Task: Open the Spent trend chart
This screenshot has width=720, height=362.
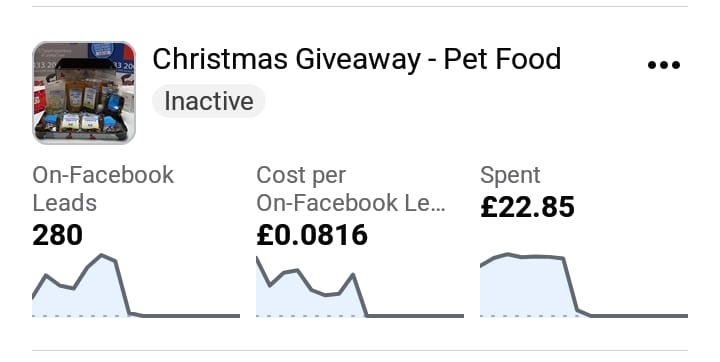Action: tap(584, 285)
